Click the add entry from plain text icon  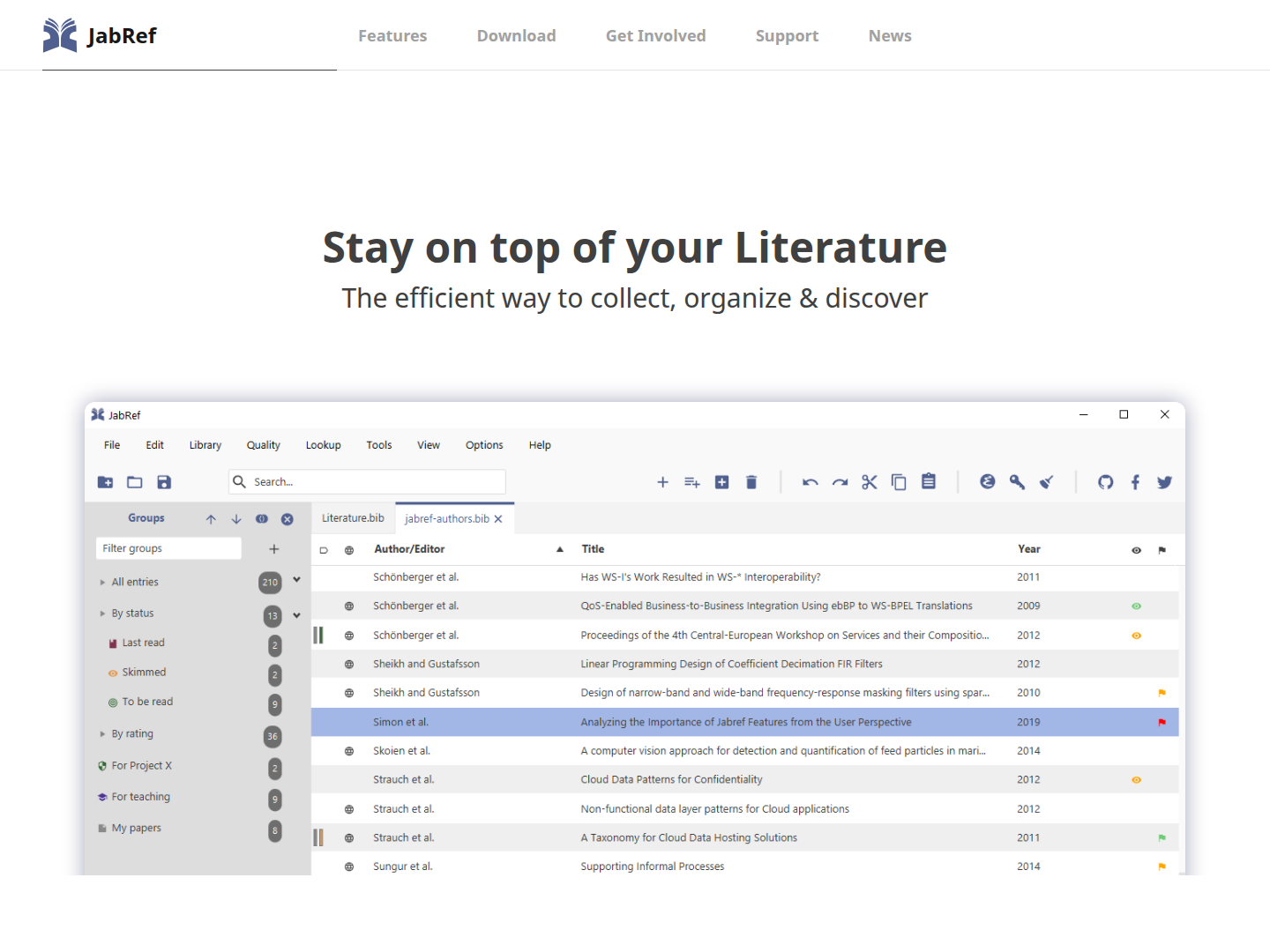click(x=692, y=482)
